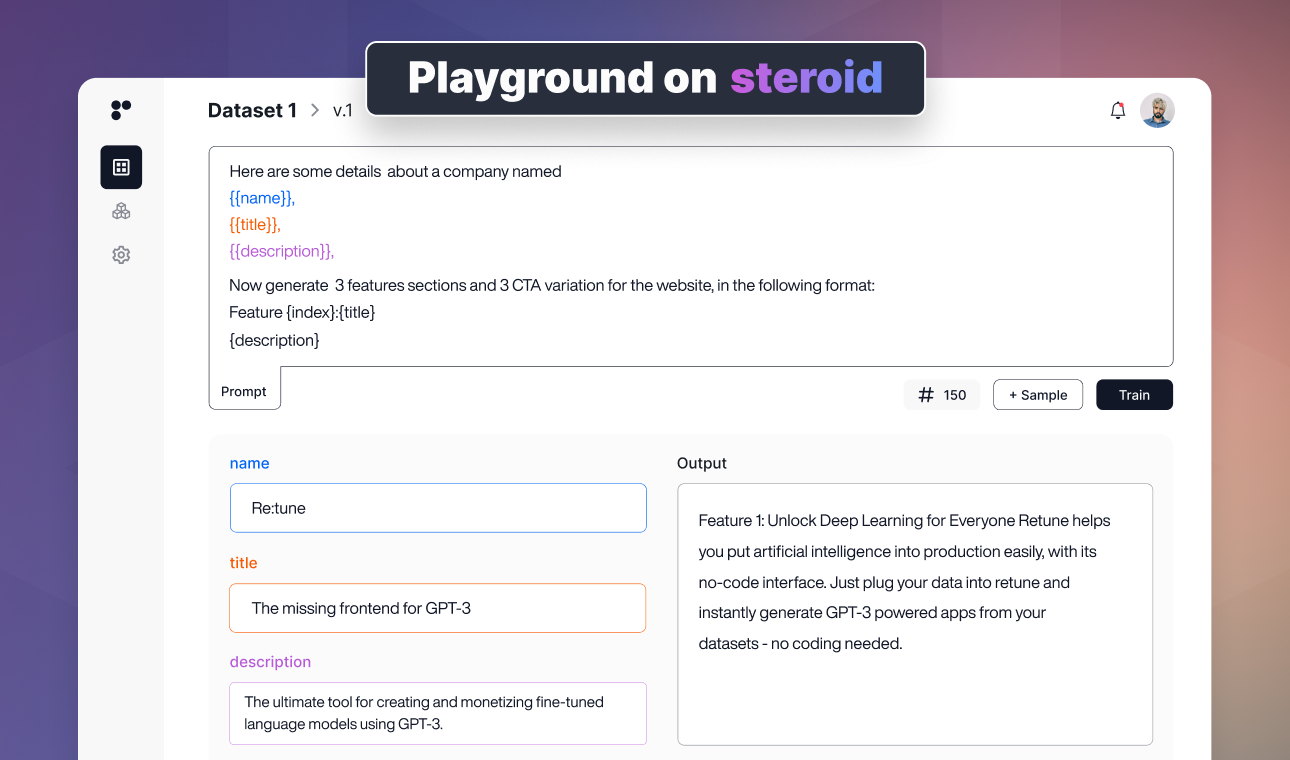The width and height of the screenshot is (1290, 760).
Task: Click the orange {{title}} variable in the prompt
Action: (x=255, y=225)
